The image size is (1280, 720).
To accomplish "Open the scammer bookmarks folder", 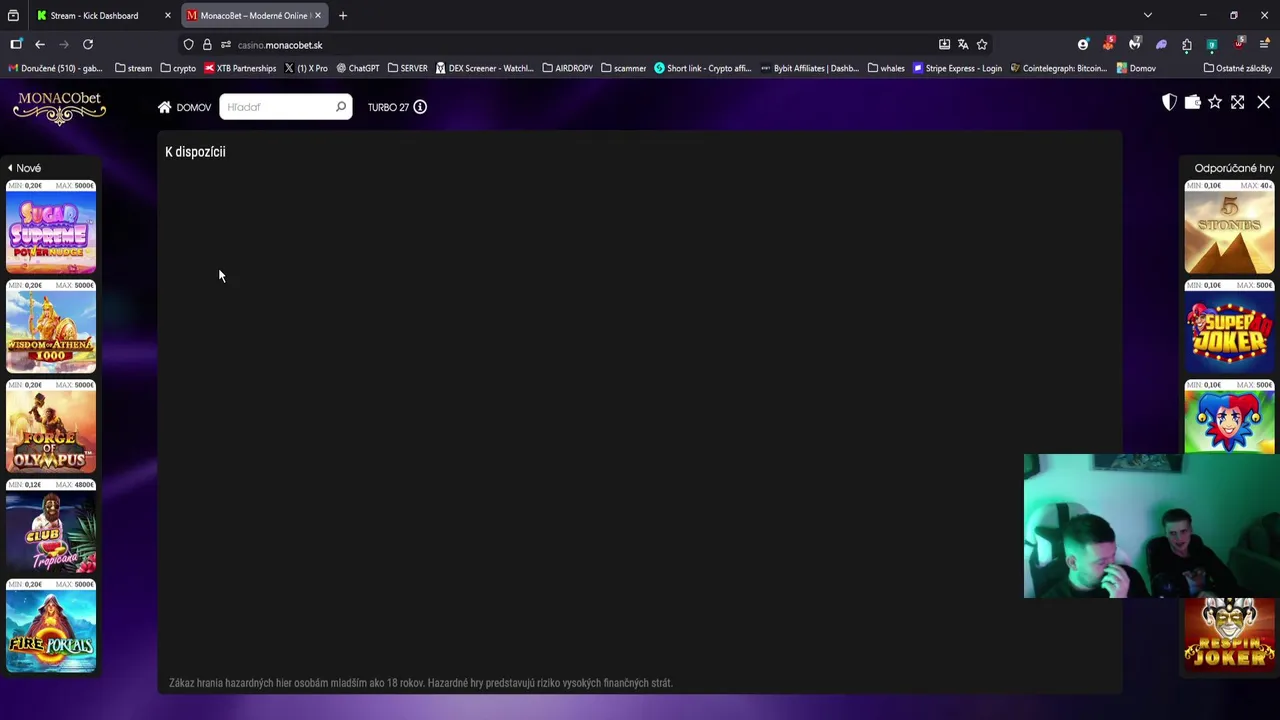I will (623, 68).
